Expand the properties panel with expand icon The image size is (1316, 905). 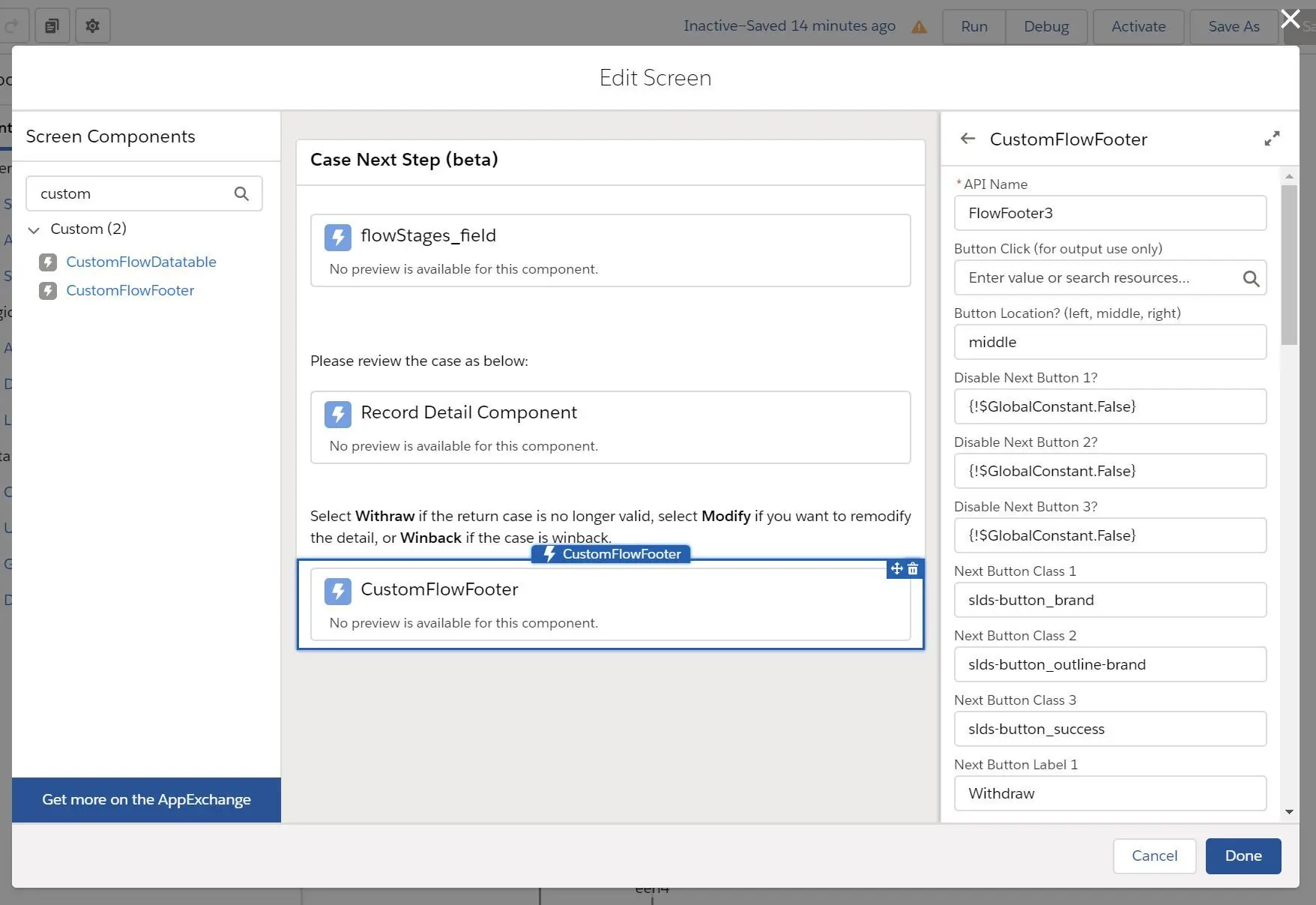click(1272, 139)
